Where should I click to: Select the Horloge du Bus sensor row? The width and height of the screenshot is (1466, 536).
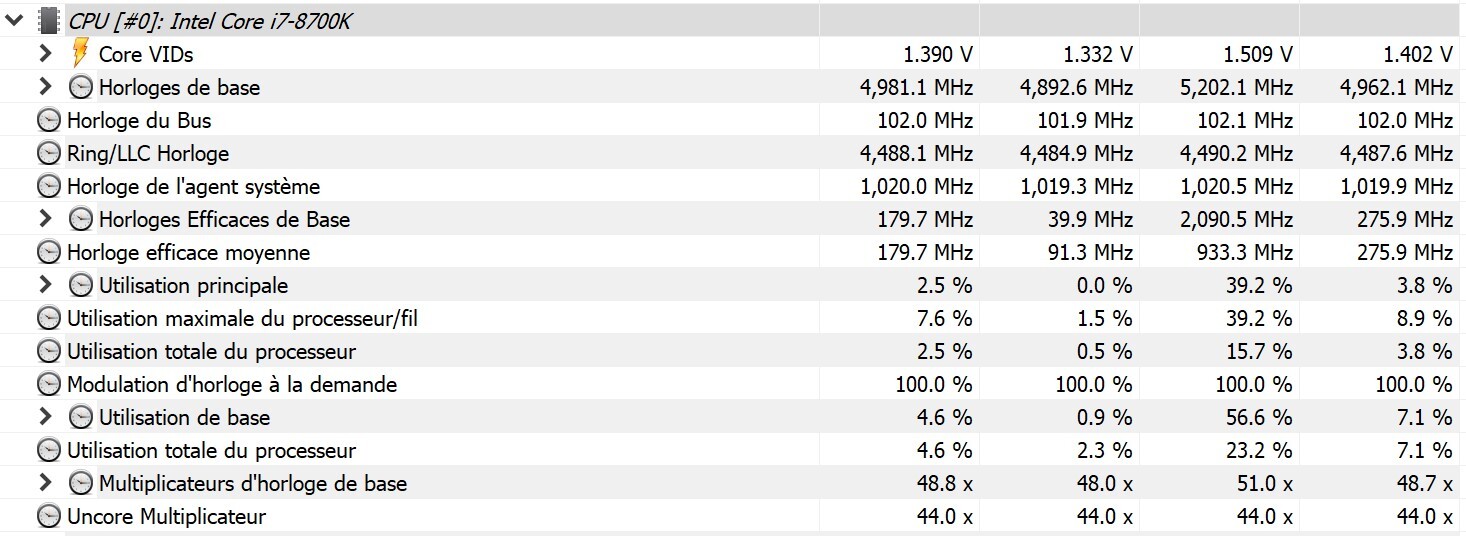[x=139, y=120]
